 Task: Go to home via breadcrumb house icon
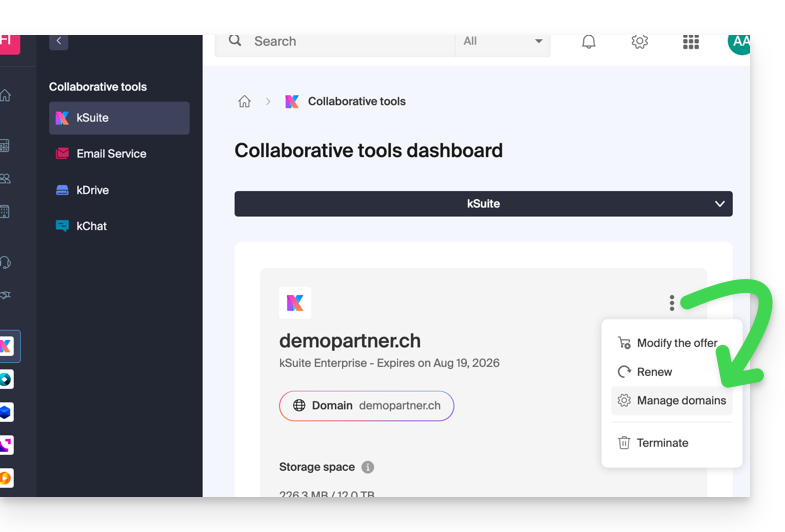(x=244, y=101)
